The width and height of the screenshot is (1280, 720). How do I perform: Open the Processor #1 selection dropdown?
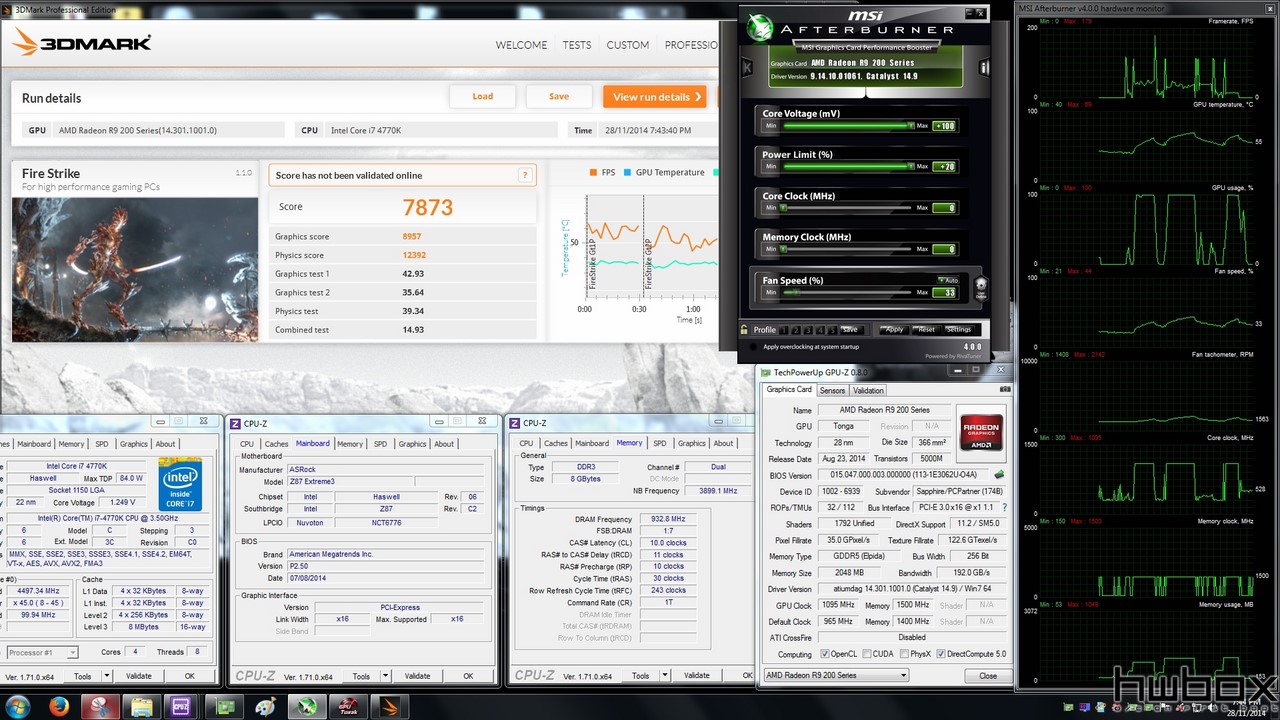tap(43, 653)
